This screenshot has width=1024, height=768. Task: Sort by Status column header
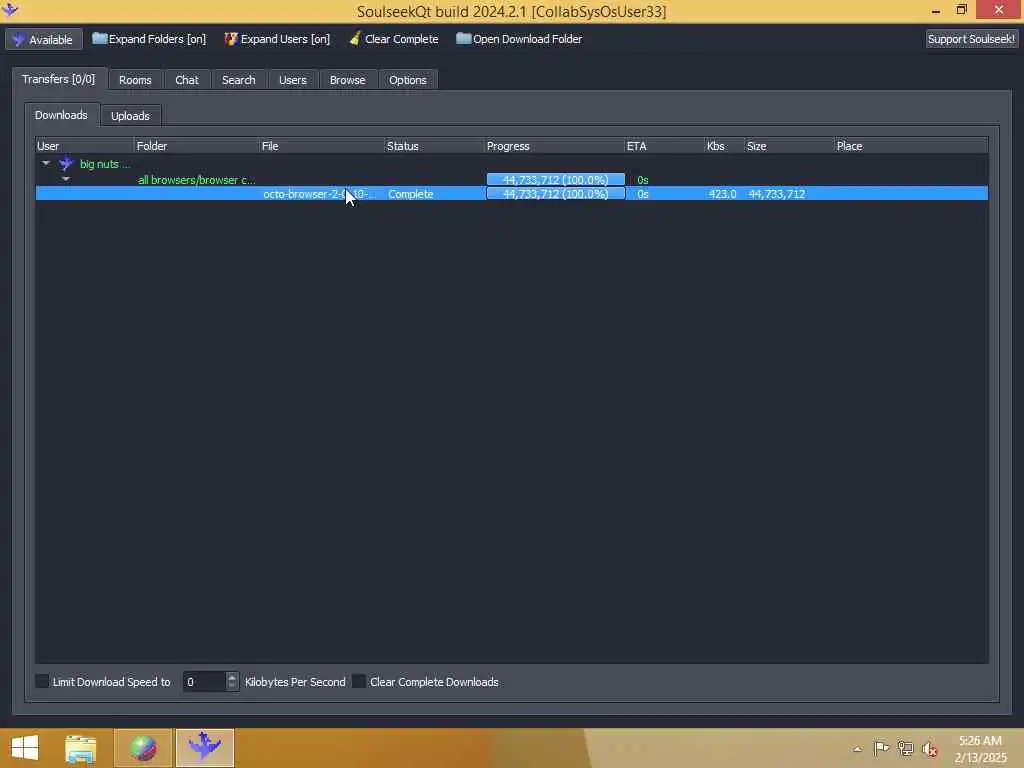tap(434, 146)
